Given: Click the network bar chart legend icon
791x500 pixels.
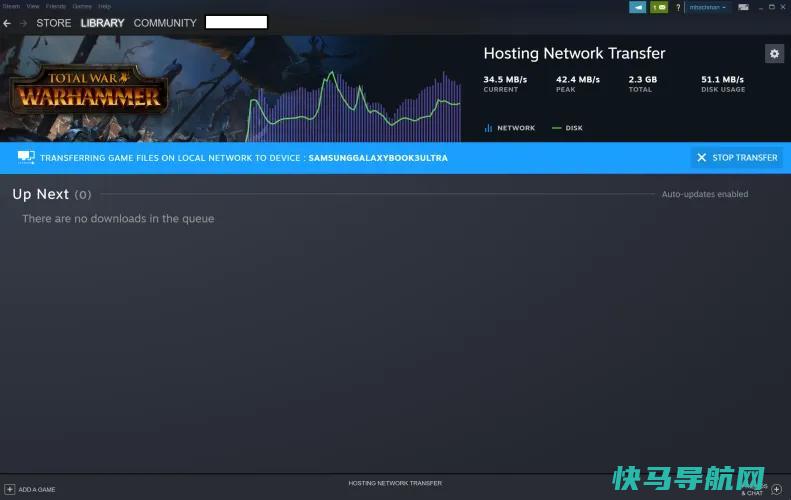Looking at the screenshot, I should (x=488, y=128).
